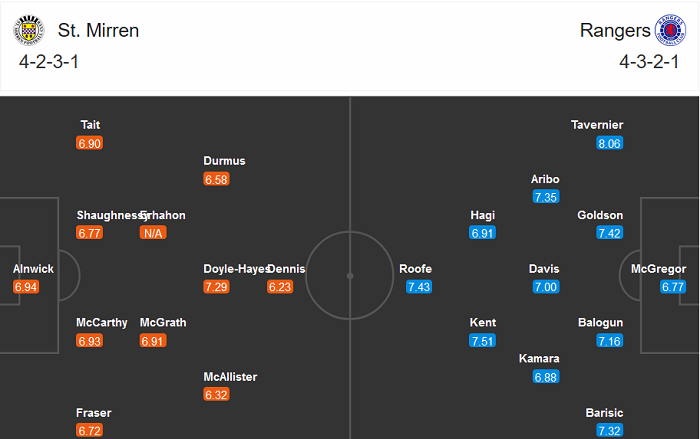The width and height of the screenshot is (700, 439).
Task: Select the player Durmus
Action: point(224,161)
